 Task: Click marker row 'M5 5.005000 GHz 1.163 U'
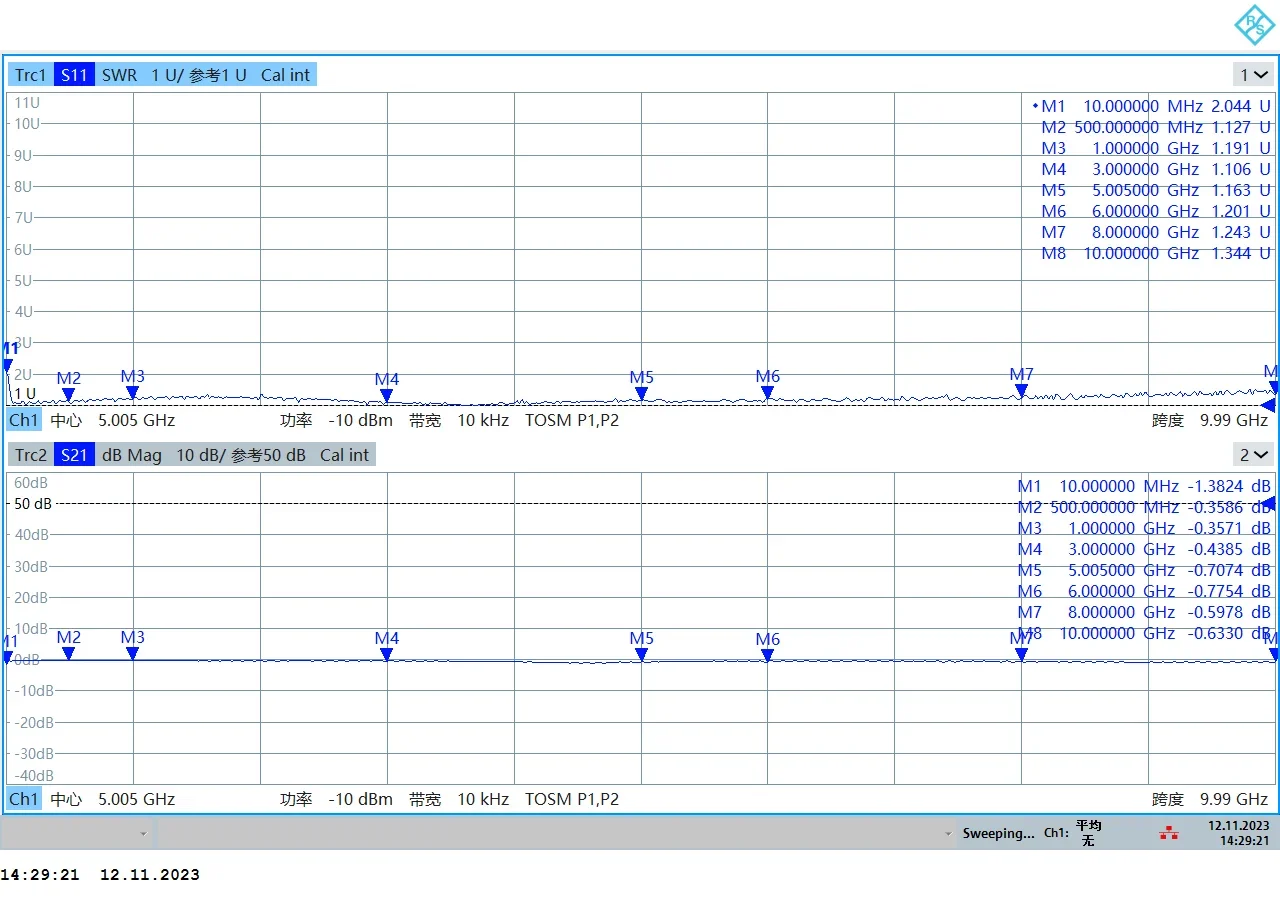coord(1155,190)
